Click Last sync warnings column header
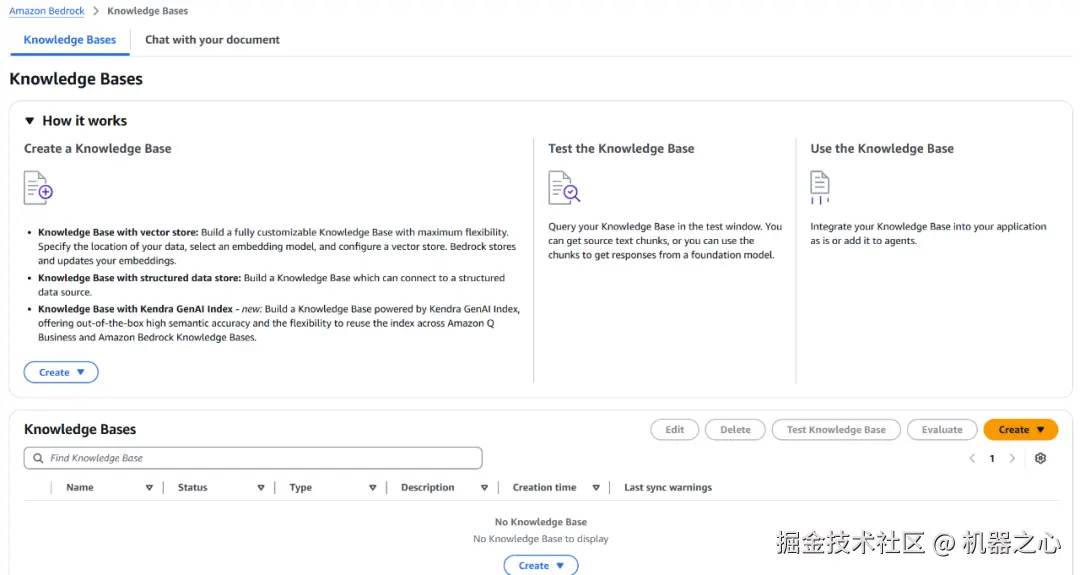This screenshot has width=1080, height=575. click(667, 488)
